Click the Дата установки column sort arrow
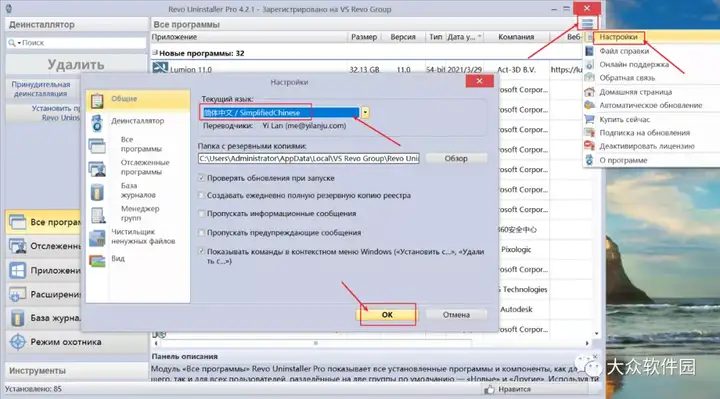Image resolution: width=720 pixels, height=399 pixels. pyautogui.click(x=480, y=37)
